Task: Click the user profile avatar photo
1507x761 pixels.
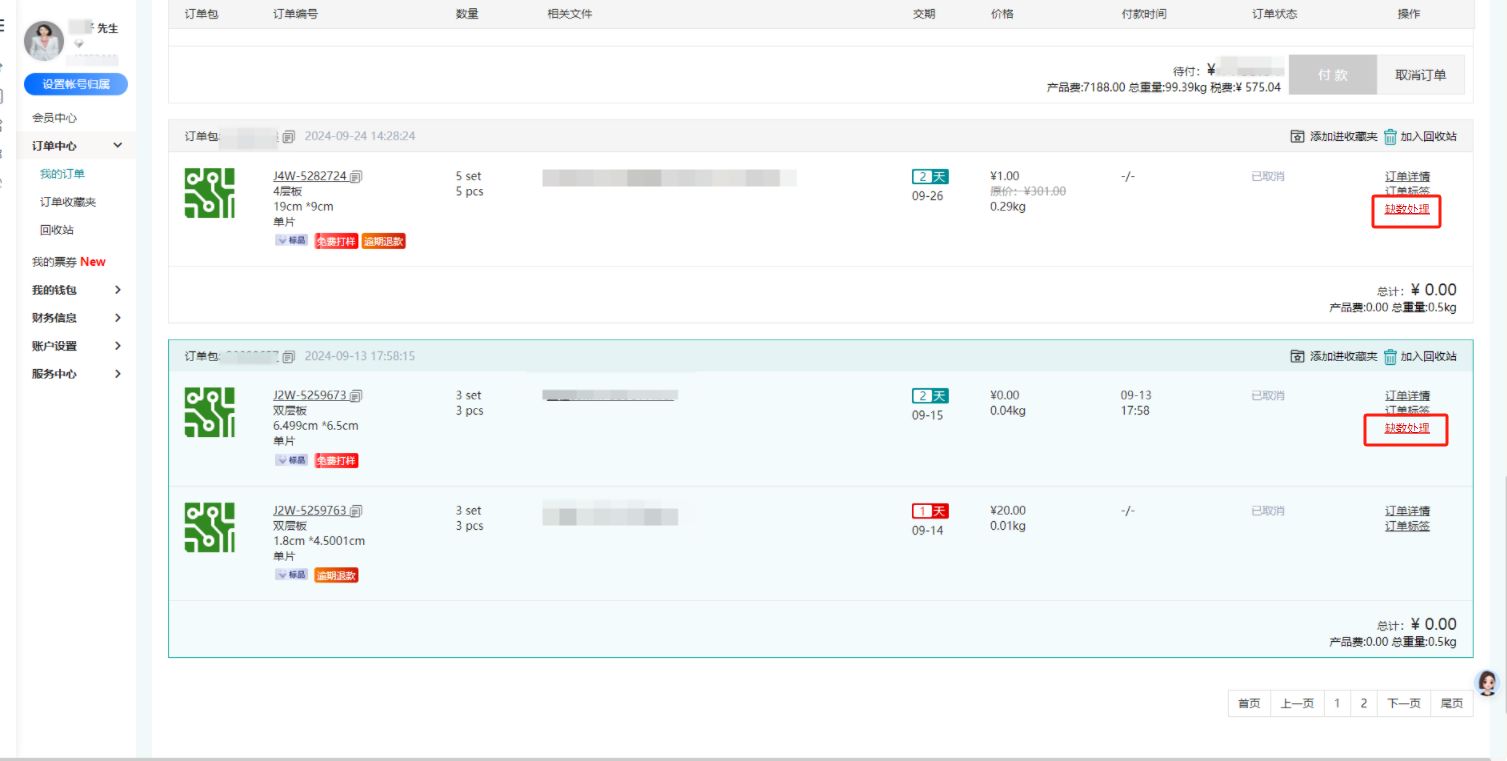Action: pyautogui.click(x=43, y=41)
